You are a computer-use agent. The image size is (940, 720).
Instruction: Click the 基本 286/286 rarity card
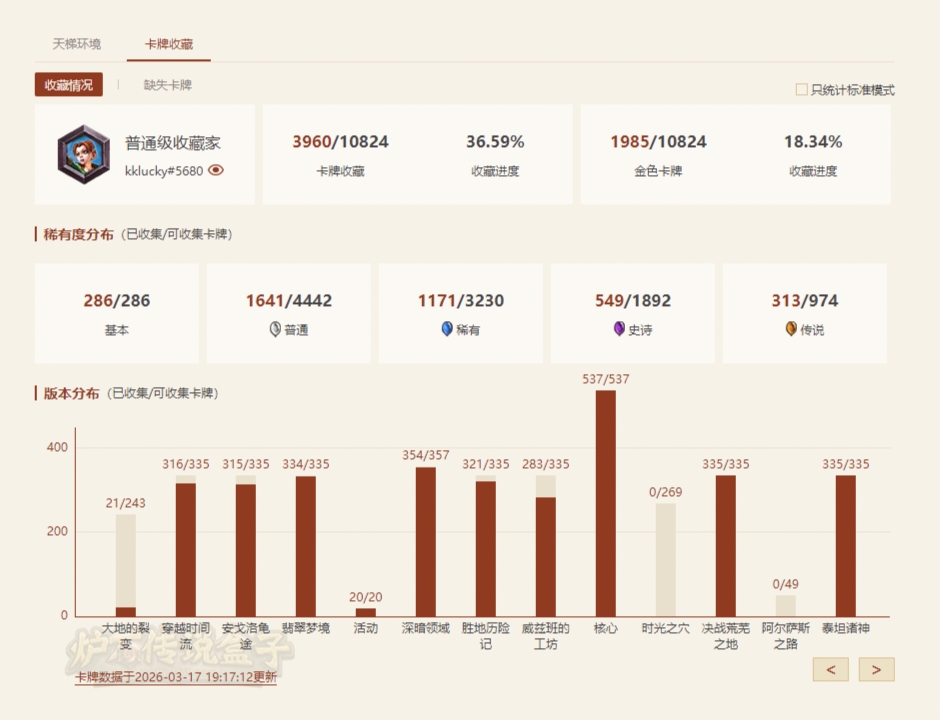point(117,313)
